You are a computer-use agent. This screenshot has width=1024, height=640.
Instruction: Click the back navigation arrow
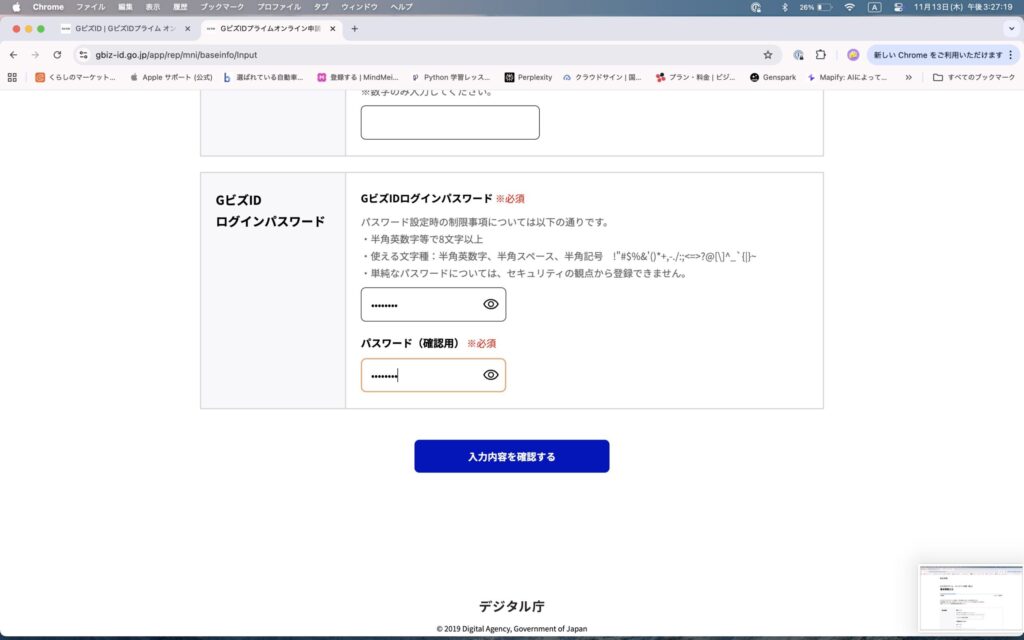[13, 55]
